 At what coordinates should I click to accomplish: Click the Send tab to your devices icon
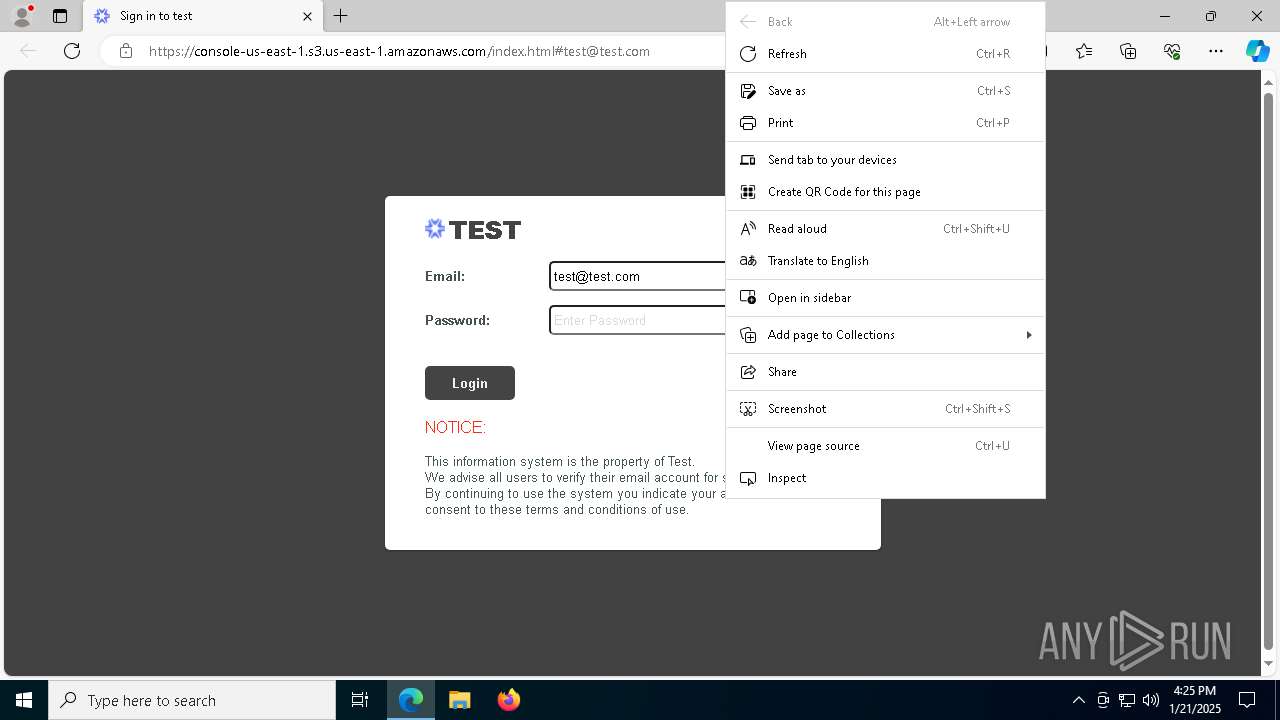(x=747, y=160)
